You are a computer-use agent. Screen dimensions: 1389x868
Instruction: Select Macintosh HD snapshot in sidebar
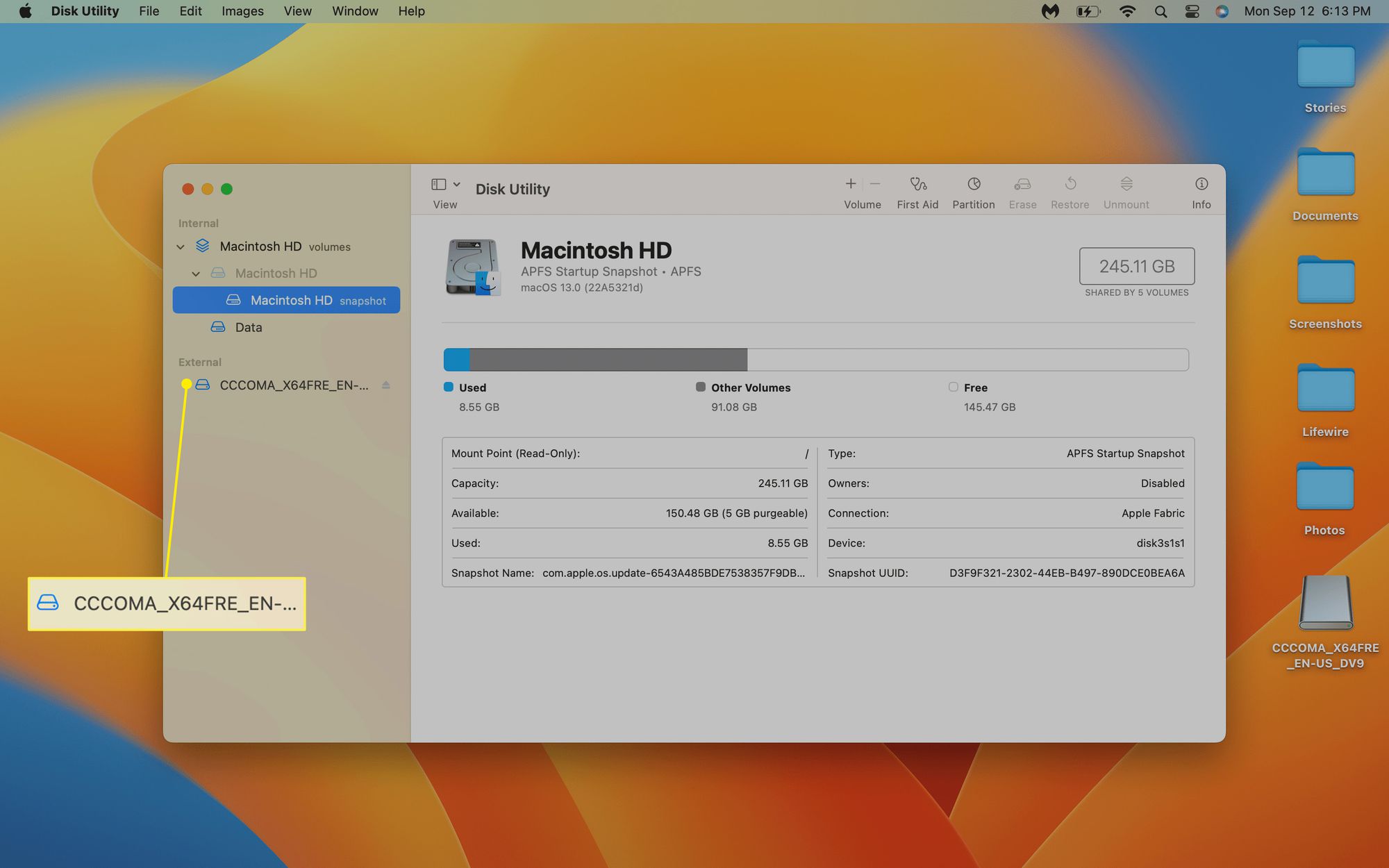pos(286,300)
